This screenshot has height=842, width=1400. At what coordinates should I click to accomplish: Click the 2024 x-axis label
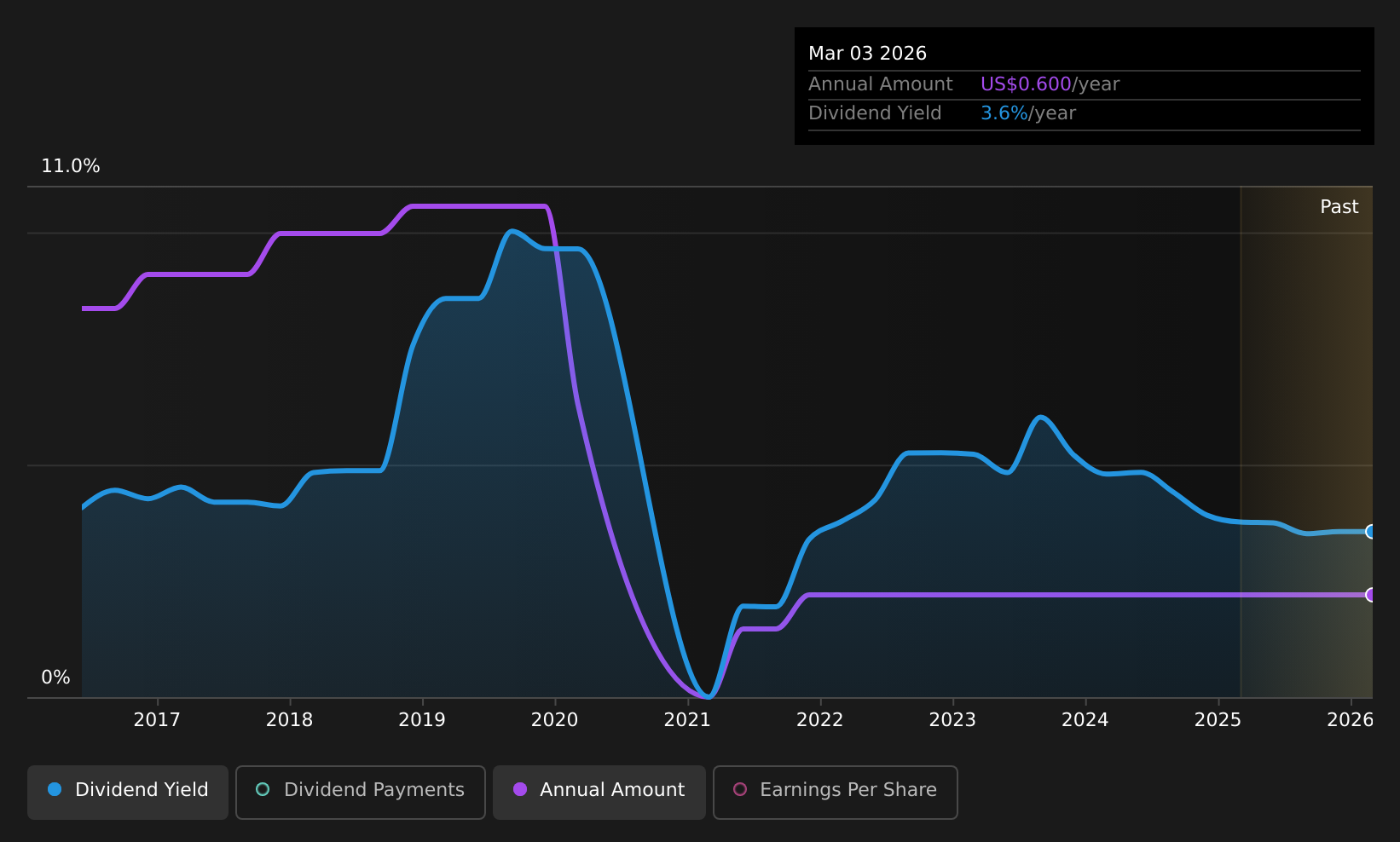[x=1085, y=720]
